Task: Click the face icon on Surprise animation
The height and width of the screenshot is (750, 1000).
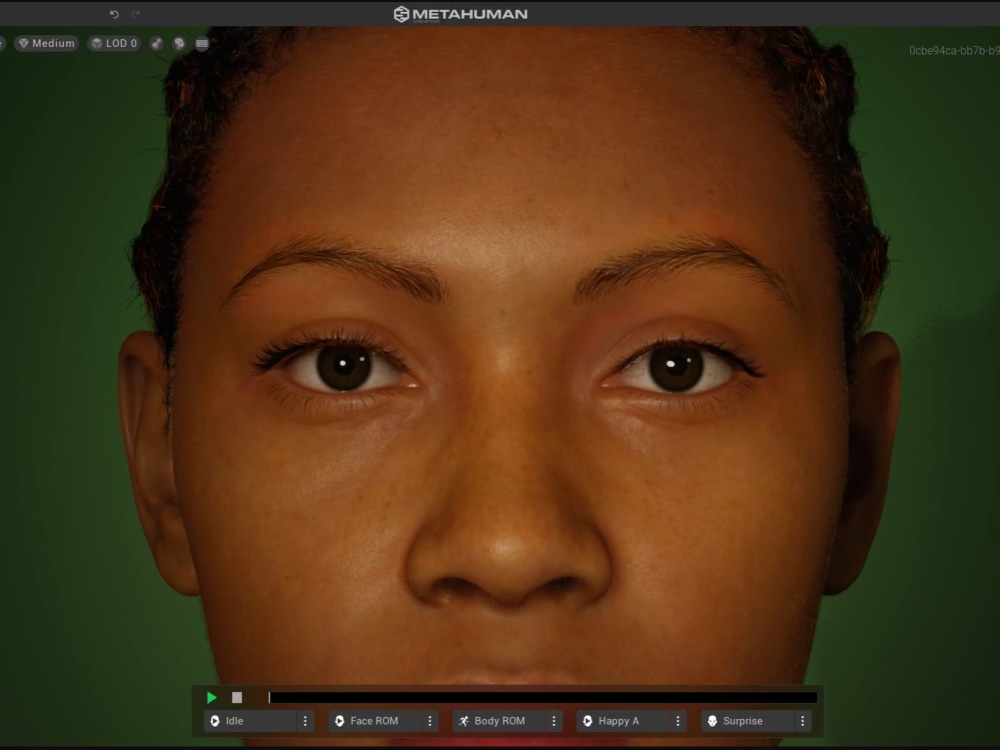Action: 712,720
